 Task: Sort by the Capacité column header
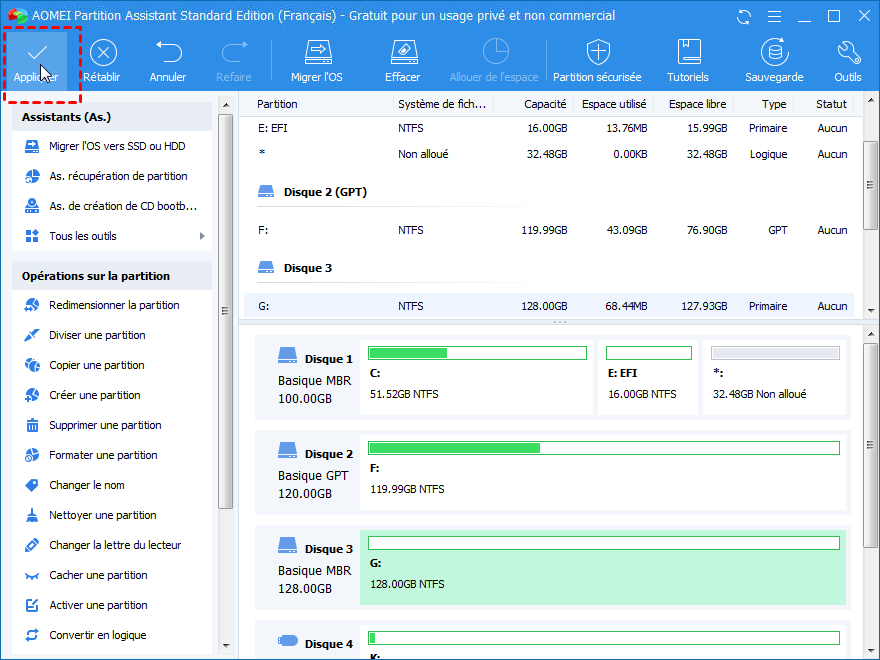coord(544,104)
